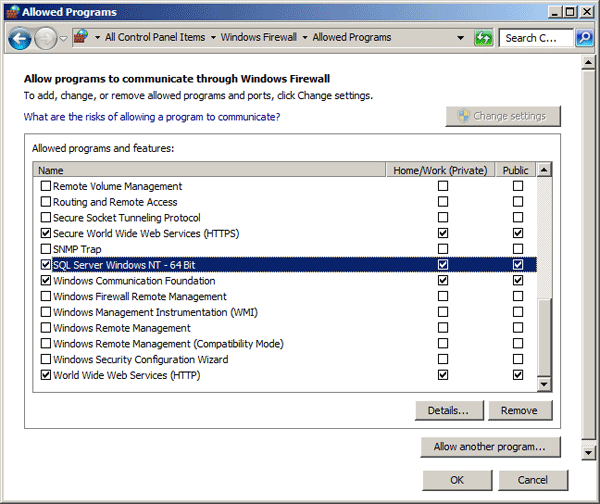Toggle Windows Security Configuration Wizard name checkbox
Screen dimensions: 600x504
[46, 359]
